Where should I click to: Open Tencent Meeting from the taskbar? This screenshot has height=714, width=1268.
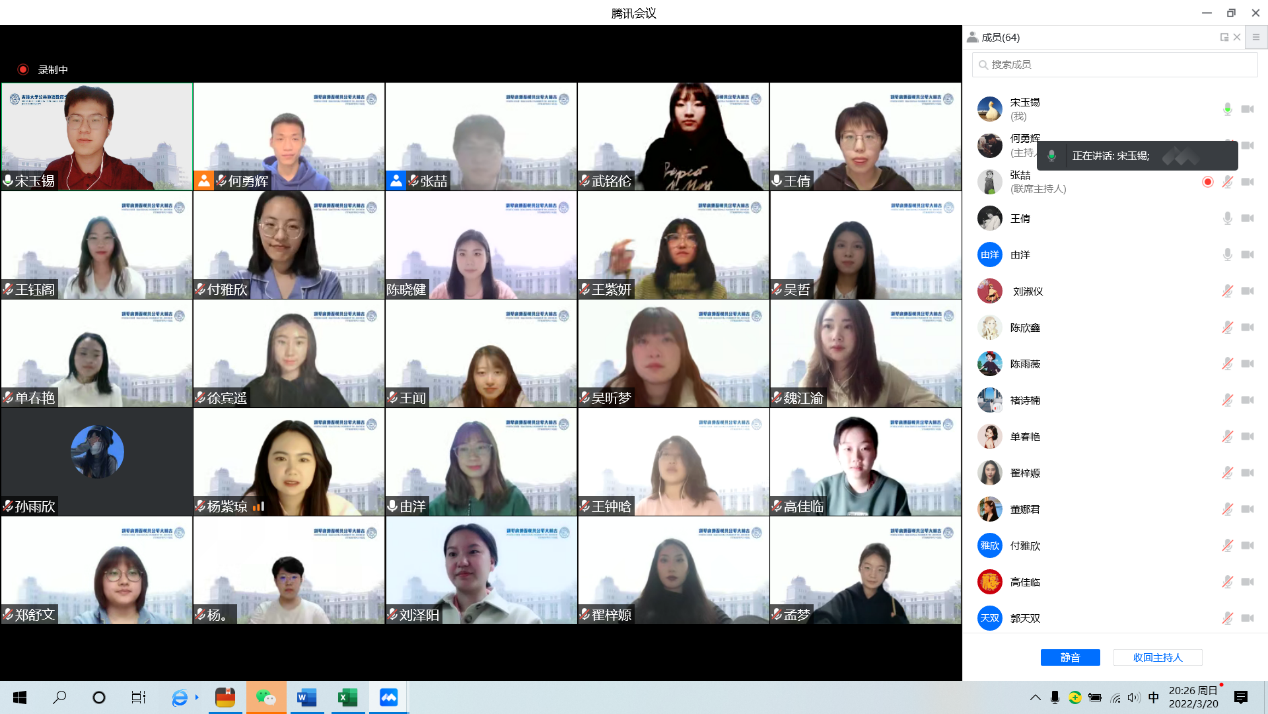(x=388, y=697)
